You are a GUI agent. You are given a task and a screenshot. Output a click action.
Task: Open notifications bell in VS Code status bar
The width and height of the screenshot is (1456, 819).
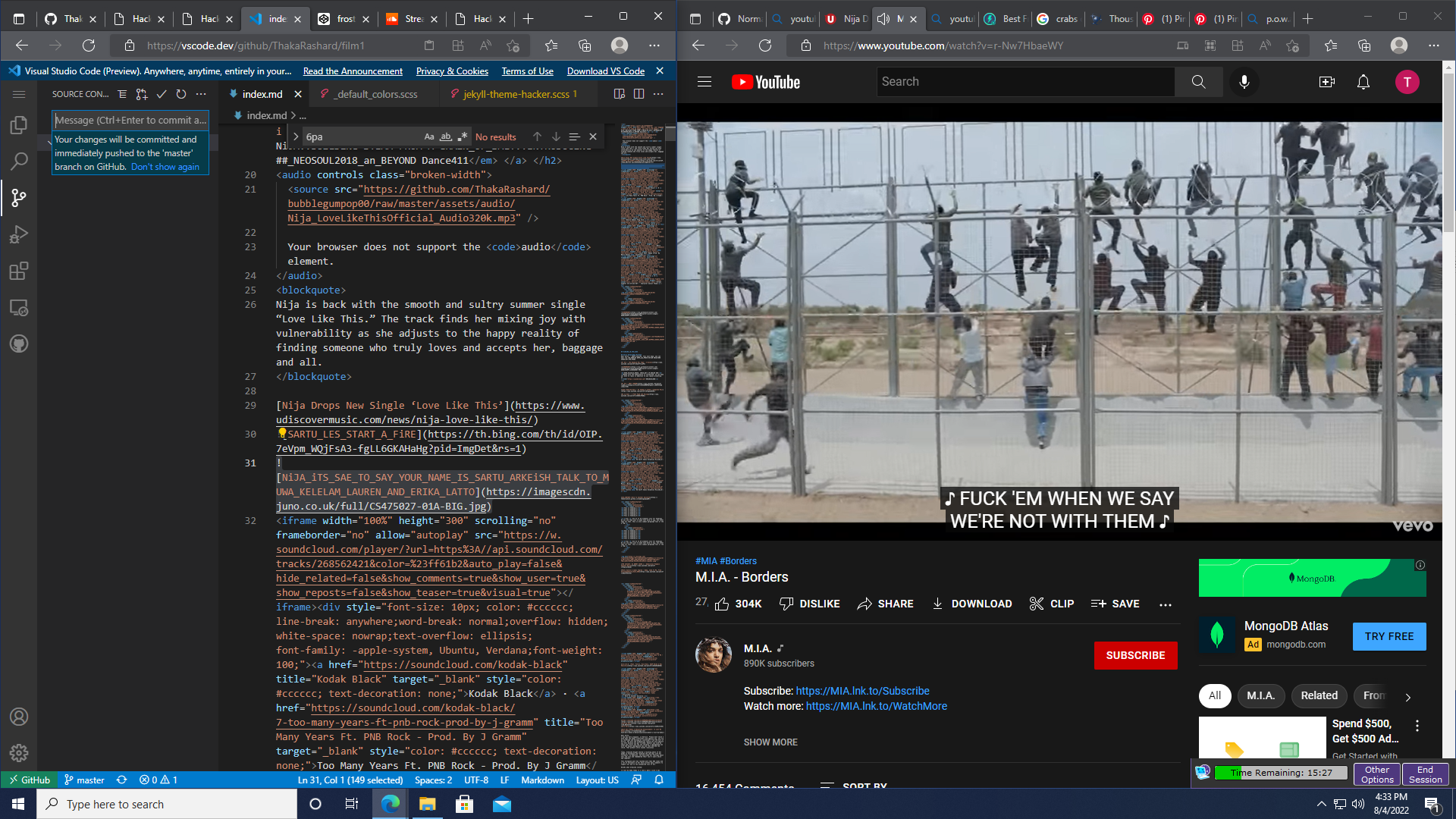point(659,780)
